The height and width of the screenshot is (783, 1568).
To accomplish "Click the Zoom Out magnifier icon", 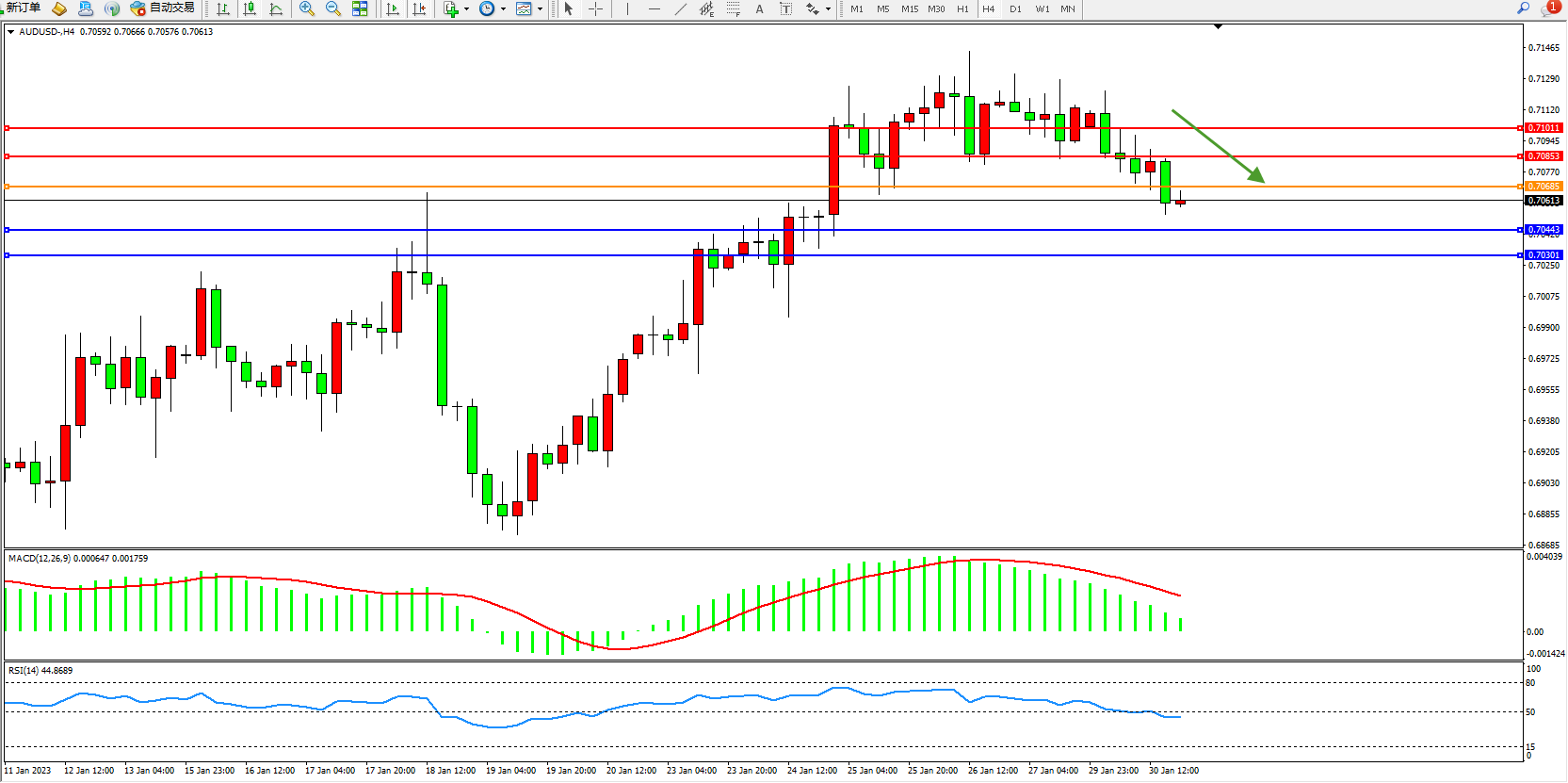I will [x=332, y=8].
